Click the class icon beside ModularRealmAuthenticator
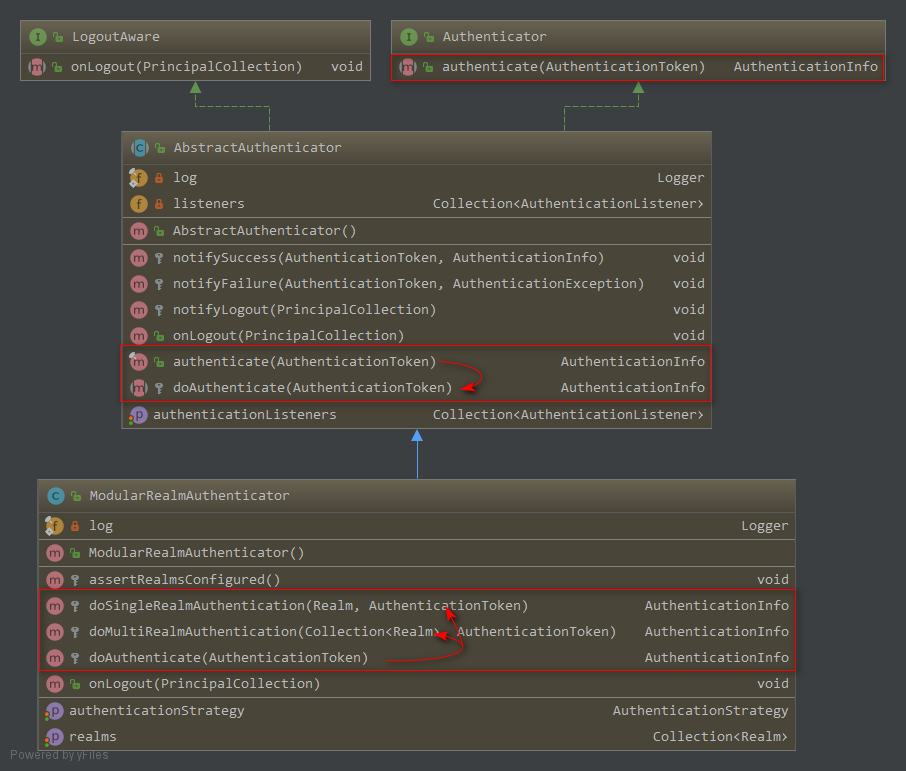This screenshot has width=906, height=771. (55, 496)
